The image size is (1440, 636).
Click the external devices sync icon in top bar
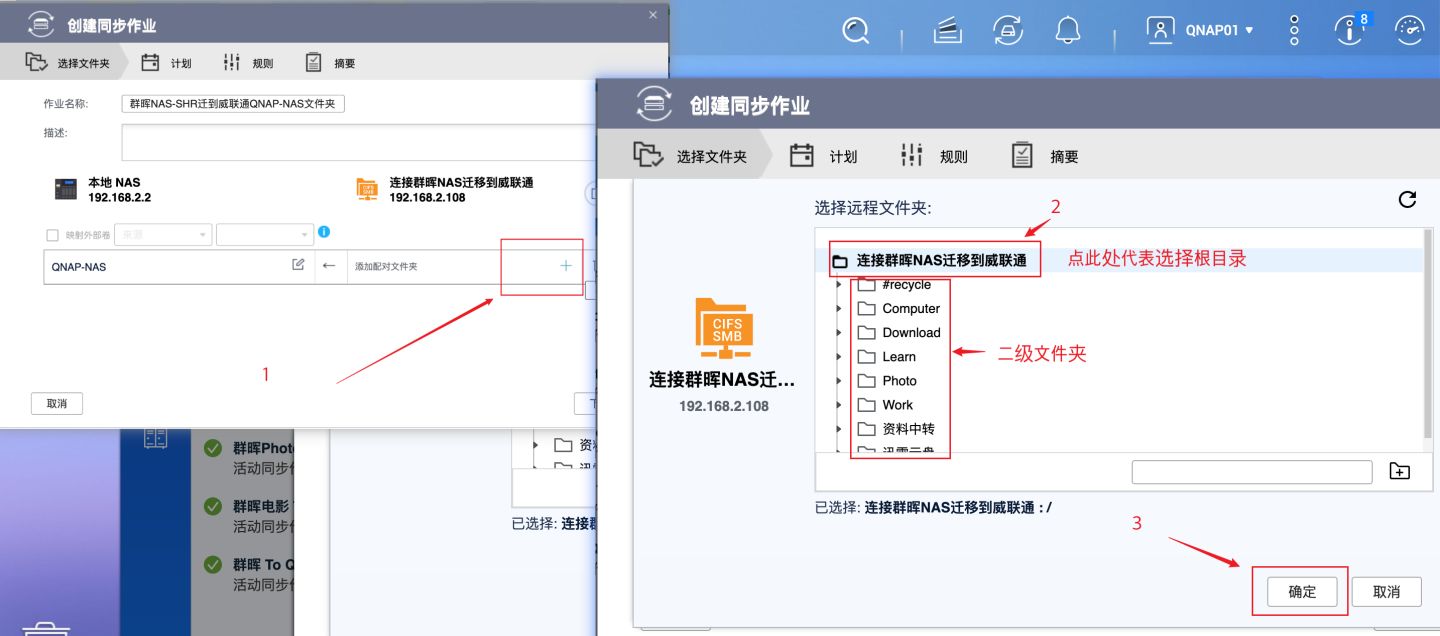click(x=1008, y=30)
